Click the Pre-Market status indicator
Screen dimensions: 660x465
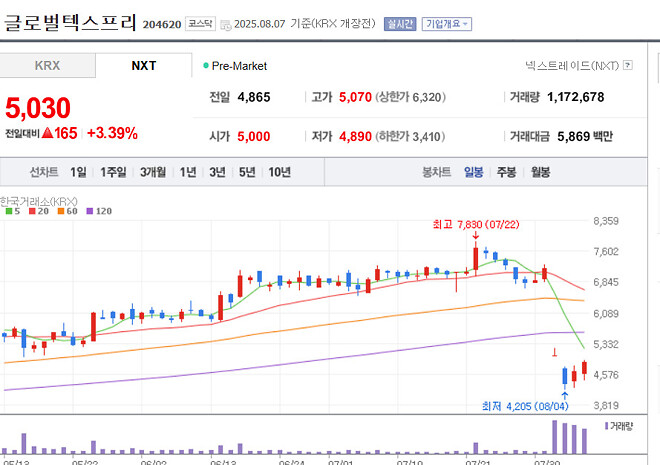(x=235, y=66)
